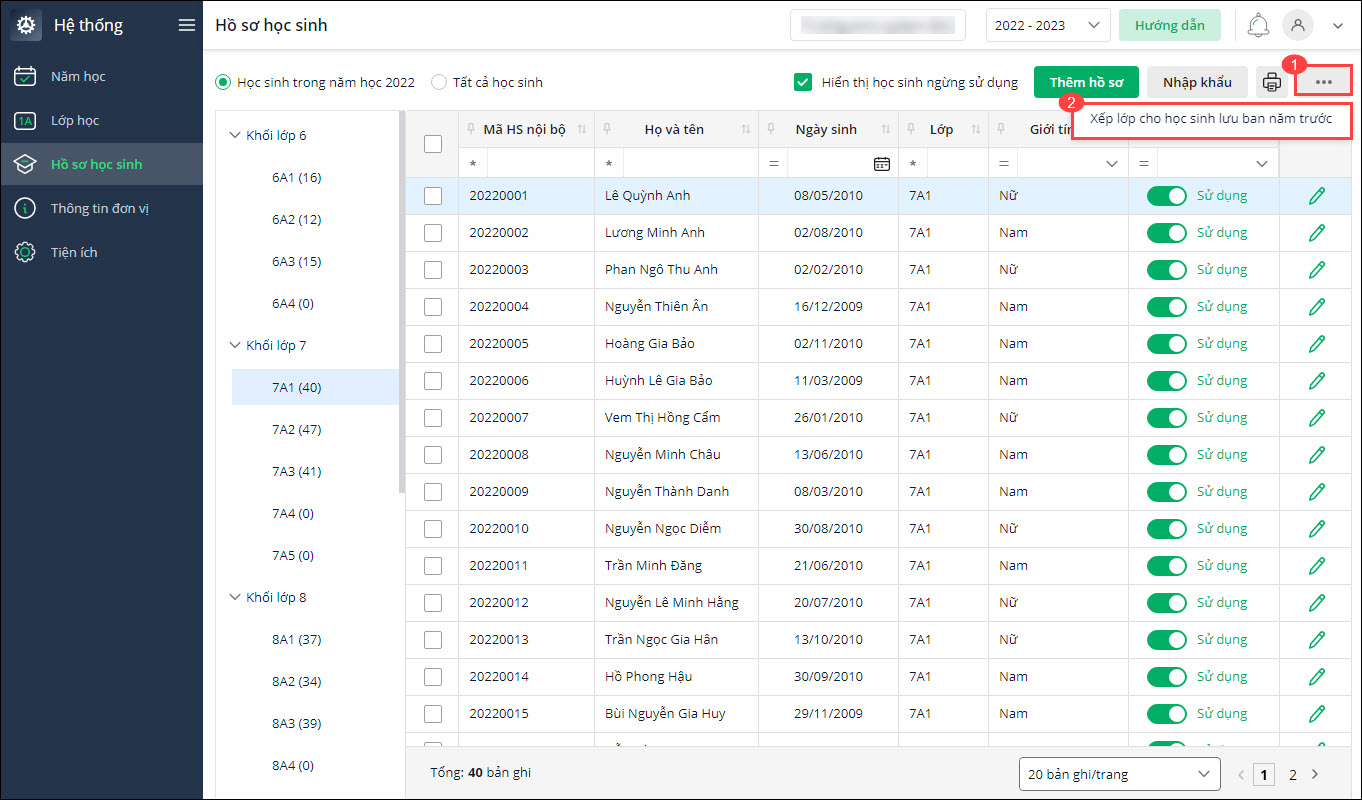Image resolution: width=1362 pixels, height=800 pixels.
Task: Edit Huỳnh Lê Gia Bảo's record
Action: click(x=1317, y=381)
